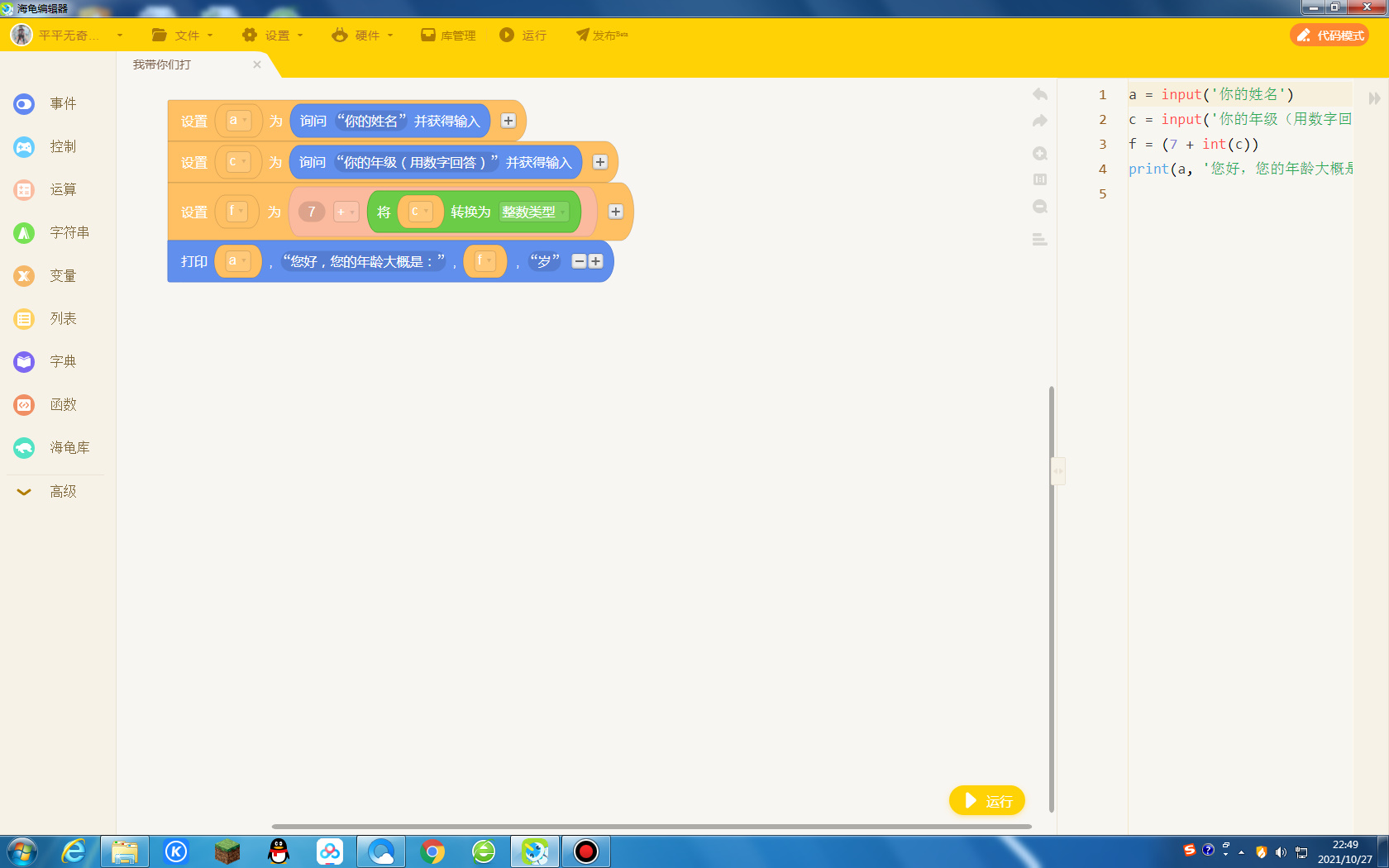Click the “岁” text field
Screen dimensions: 1389x868
coord(545,261)
